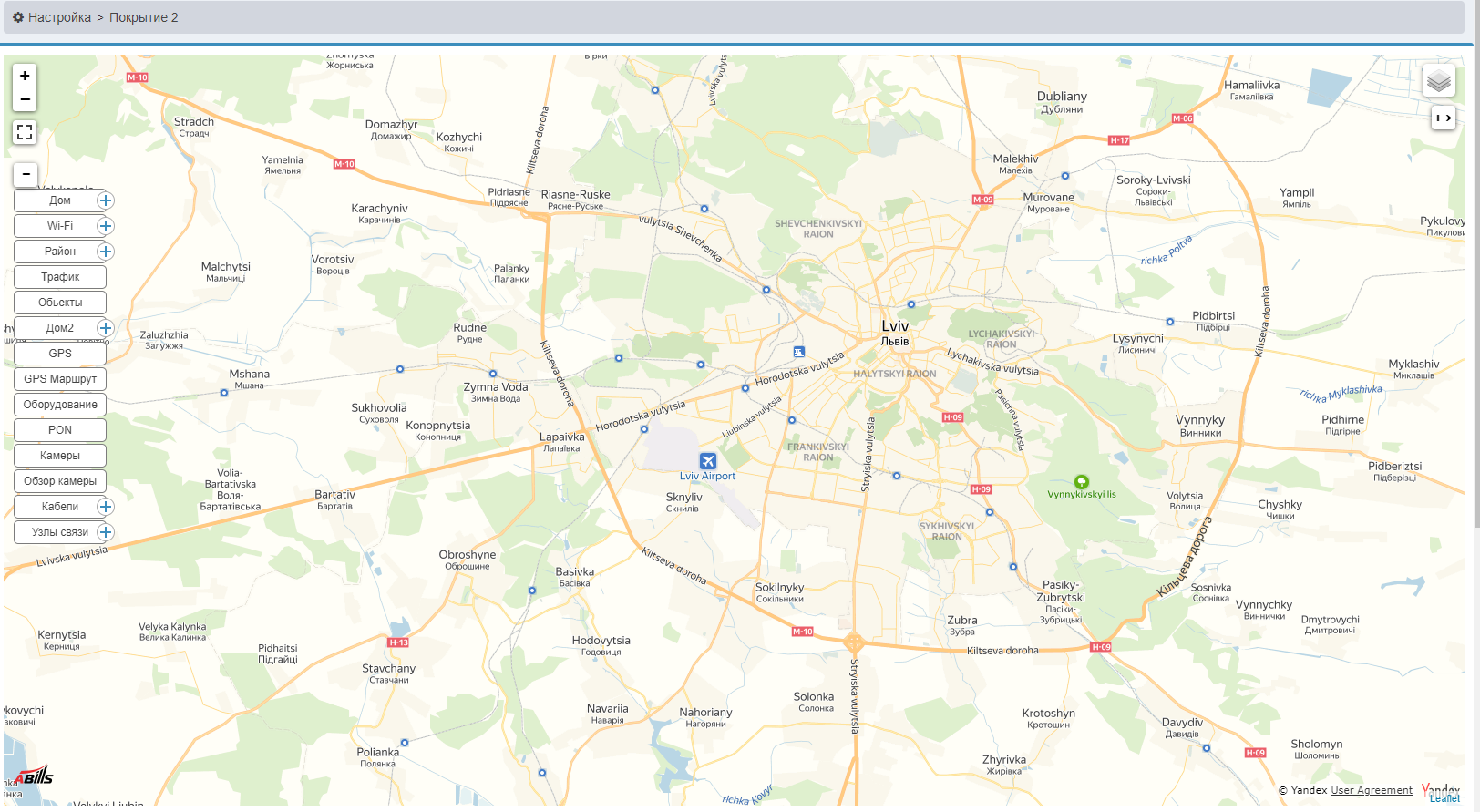1480x812 pixels.
Task: Toggle the GPS layer
Action: [60, 354]
